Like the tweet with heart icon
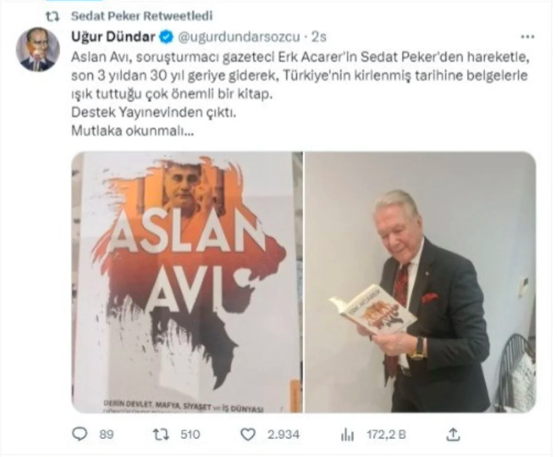The width and height of the screenshot is (558, 457). pyautogui.click(x=248, y=435)
